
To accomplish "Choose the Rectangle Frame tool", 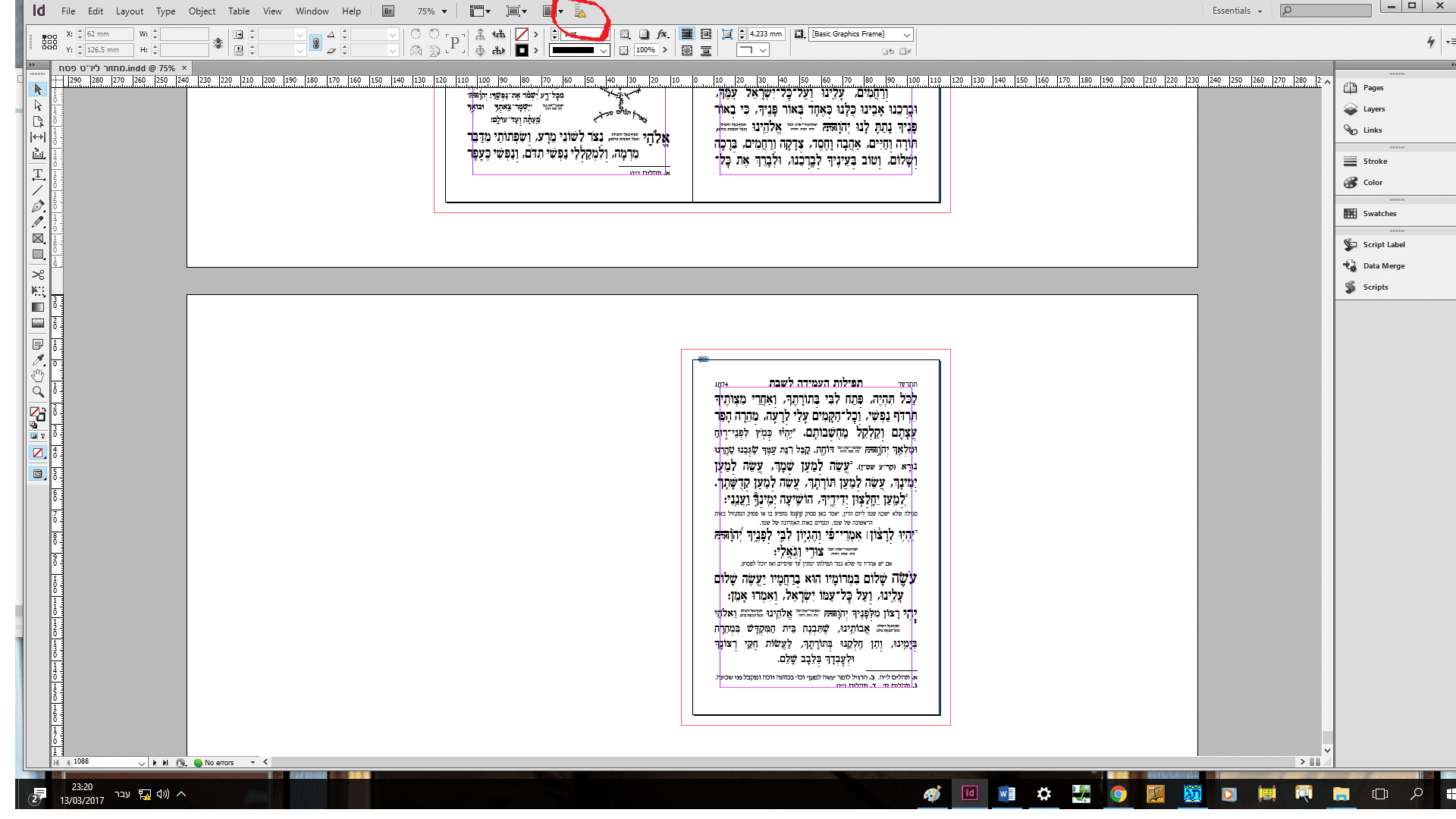I will coord(38,238).
